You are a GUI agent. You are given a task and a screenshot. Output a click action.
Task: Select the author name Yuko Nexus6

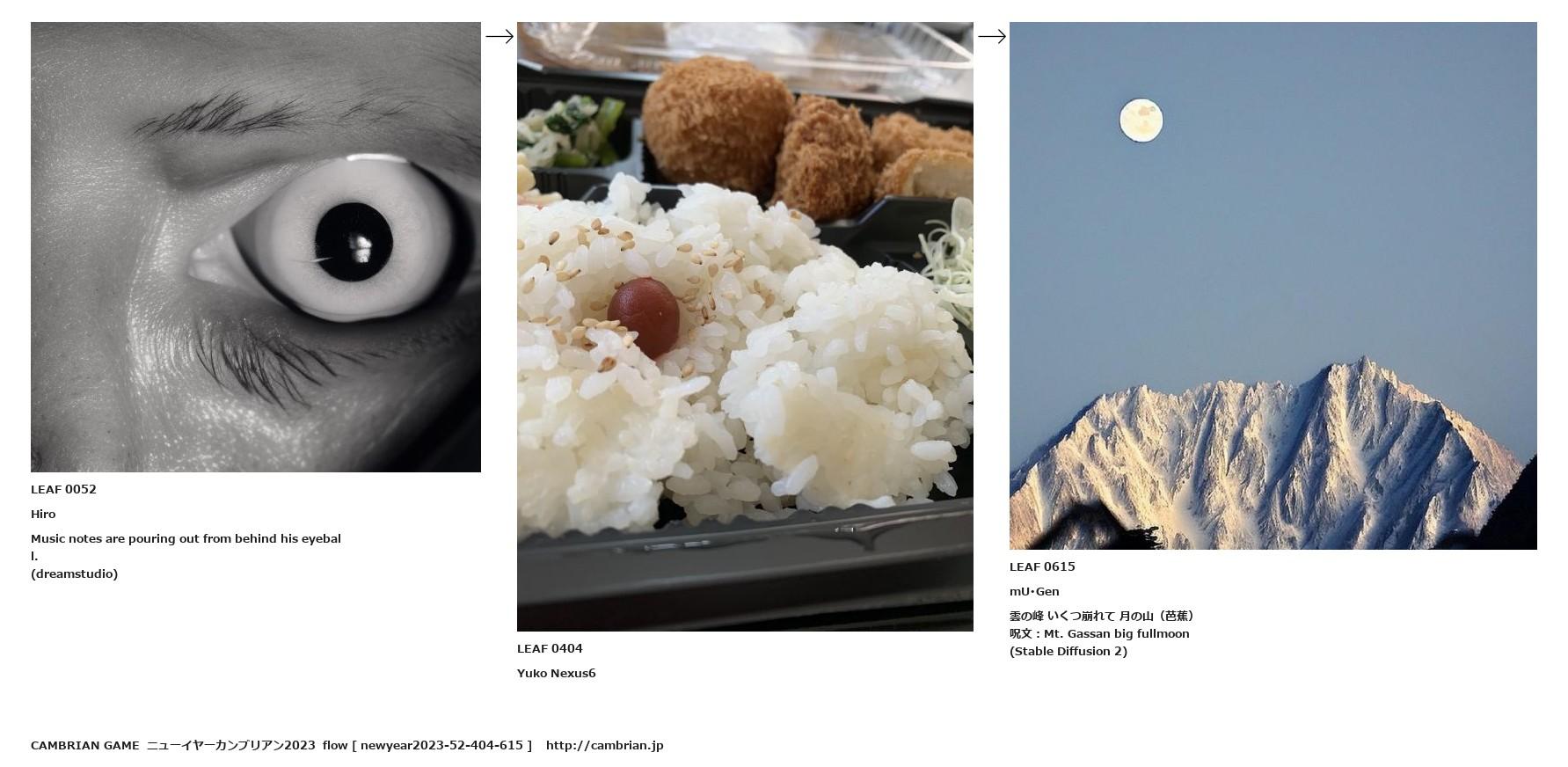click(556, 673)
